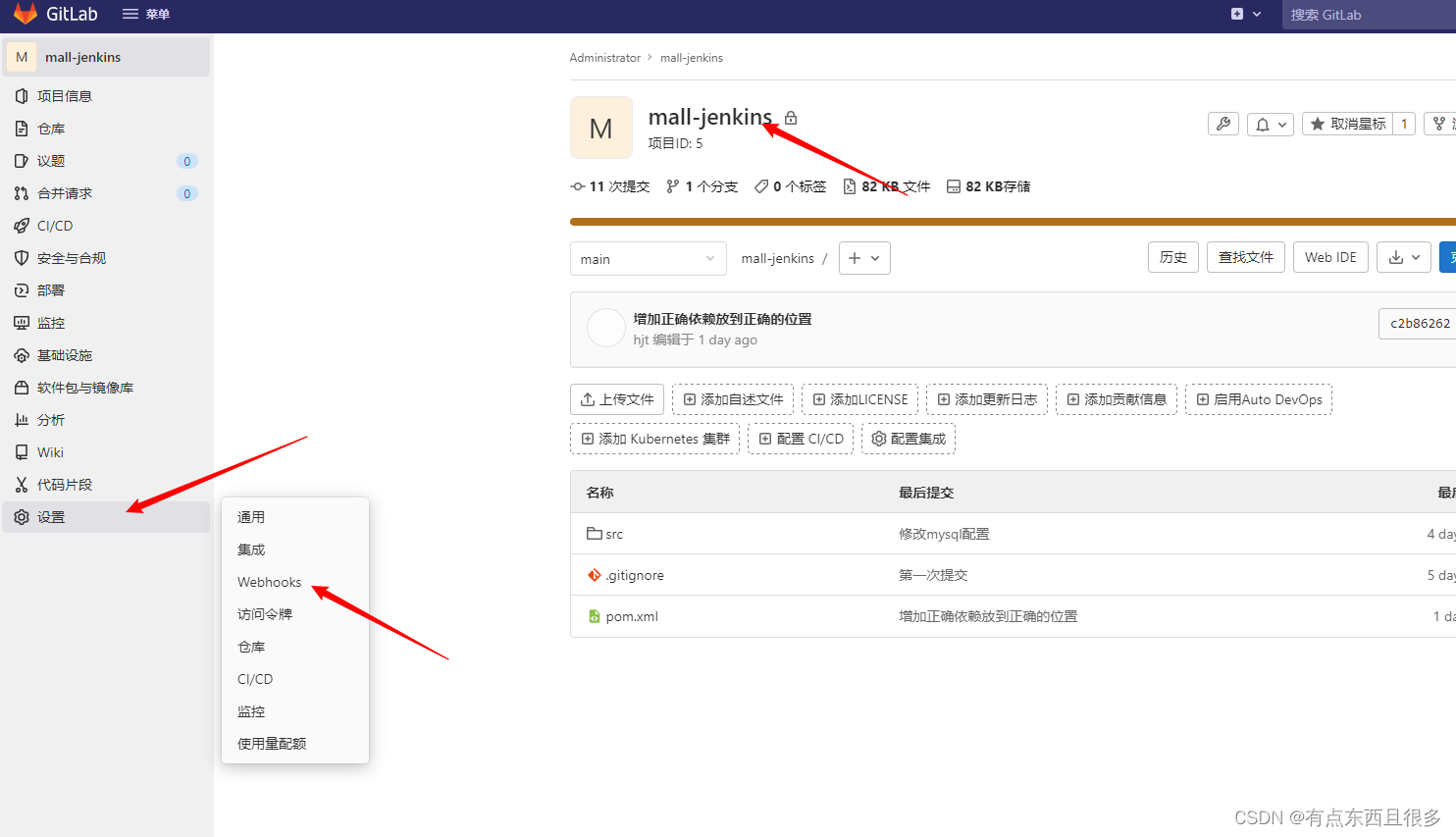
Task: Click the 软件包与镜像库 package icon
Action: pyautogui.click(x=22, y=388)
